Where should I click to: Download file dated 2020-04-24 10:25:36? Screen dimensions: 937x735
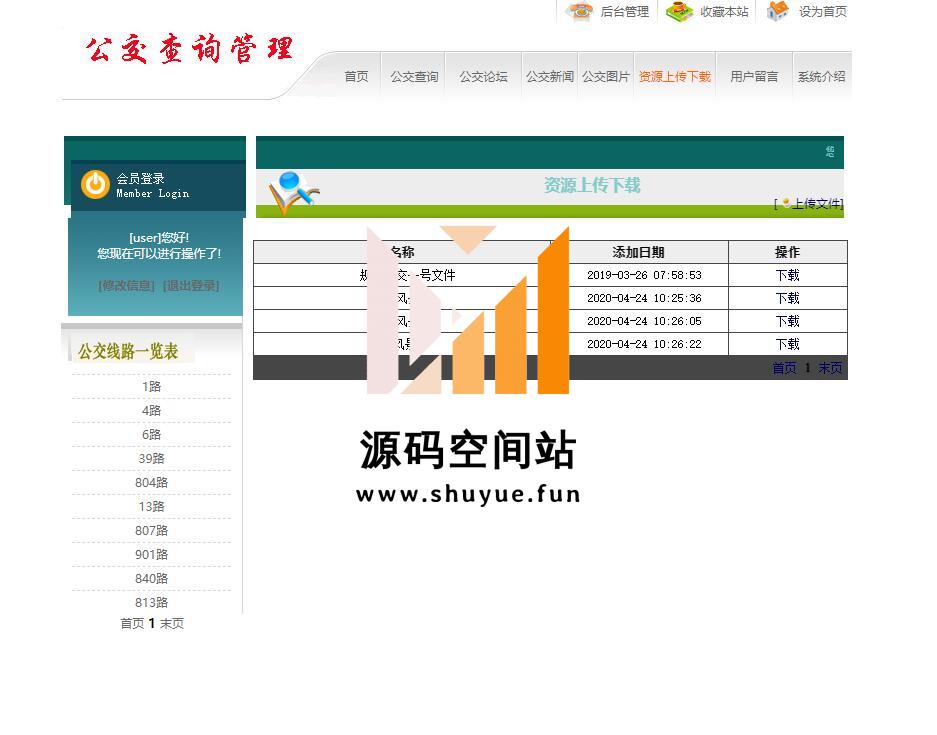click(788, 298)
